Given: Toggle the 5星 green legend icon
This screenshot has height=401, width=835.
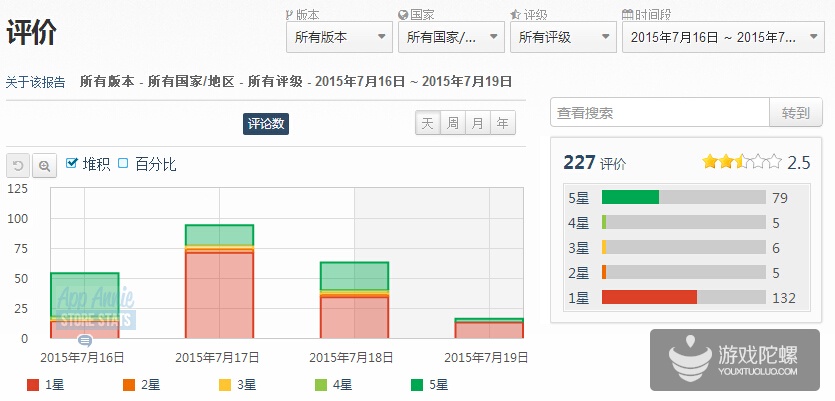Looking at the screenshot, I should click(x=416, y=385).
